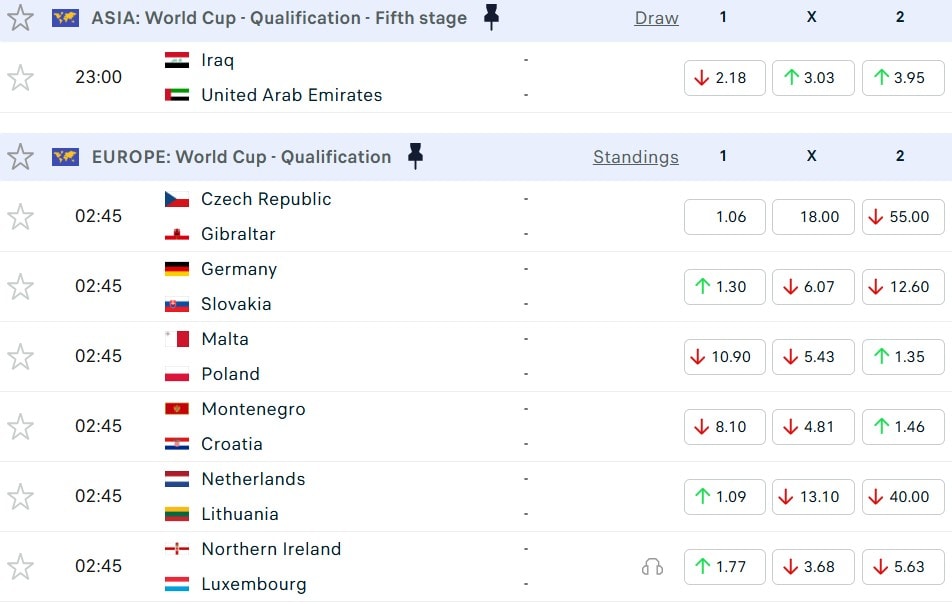Select the 2.18 odds for Iraq win
Screen dimensions: 952x604
[724, 78]
